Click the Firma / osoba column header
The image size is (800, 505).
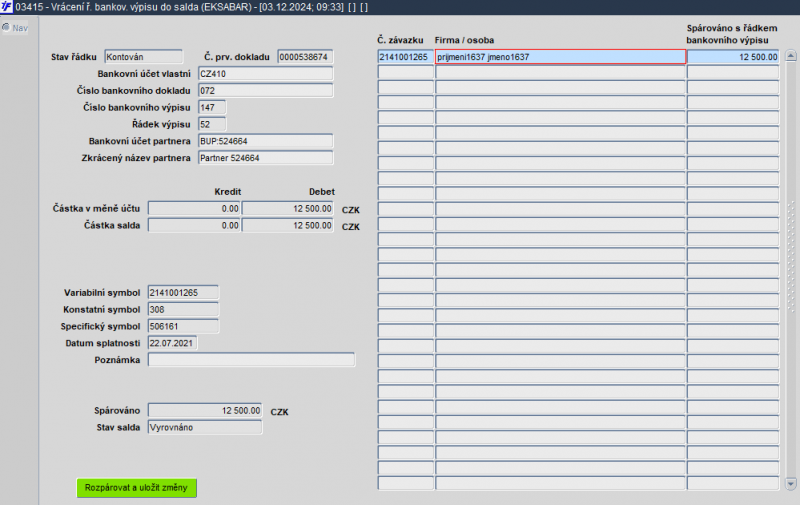(x=464, y=40)
